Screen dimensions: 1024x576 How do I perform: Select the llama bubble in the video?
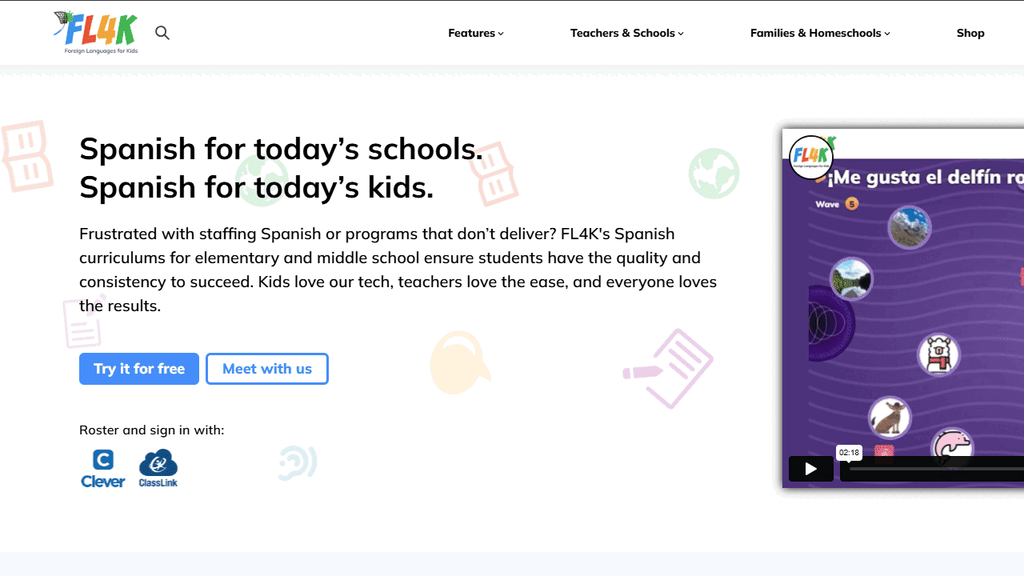(938, 355)
